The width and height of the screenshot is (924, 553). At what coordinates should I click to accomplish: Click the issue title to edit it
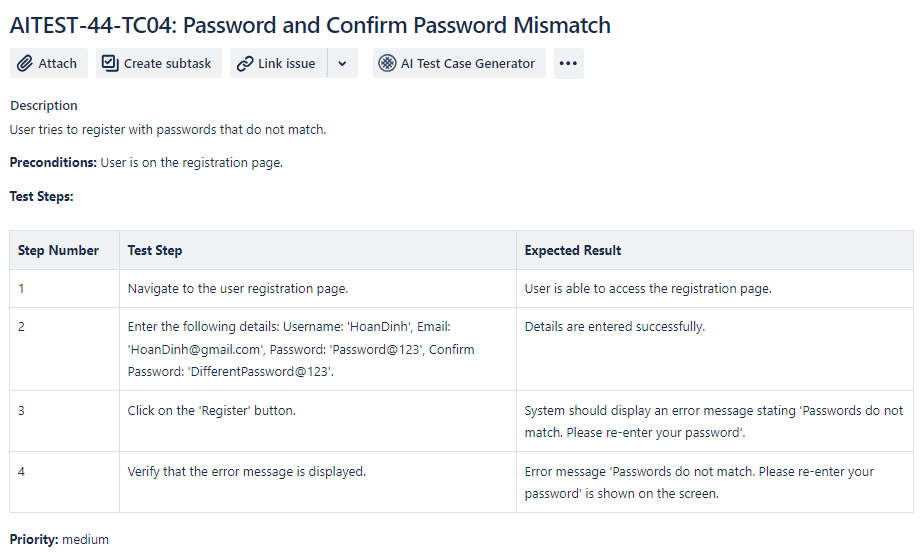(310, 25)
